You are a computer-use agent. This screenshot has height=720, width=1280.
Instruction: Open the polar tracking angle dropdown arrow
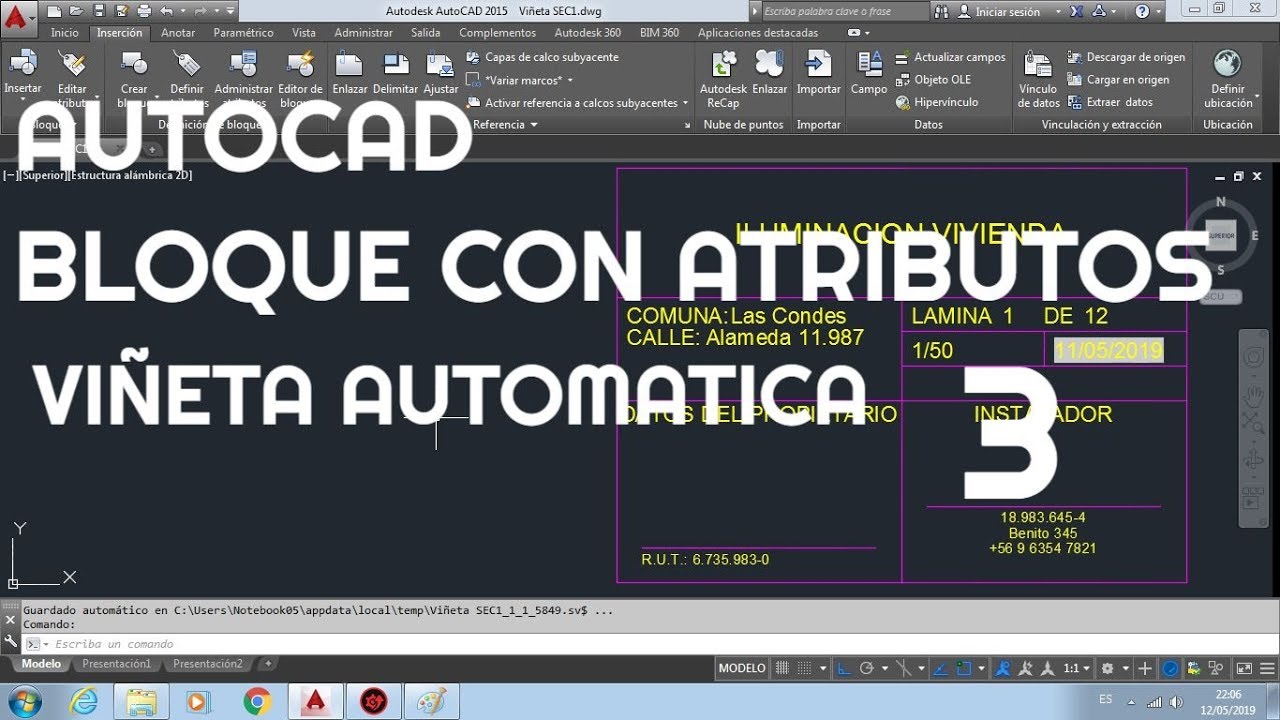tap(885, 668)
